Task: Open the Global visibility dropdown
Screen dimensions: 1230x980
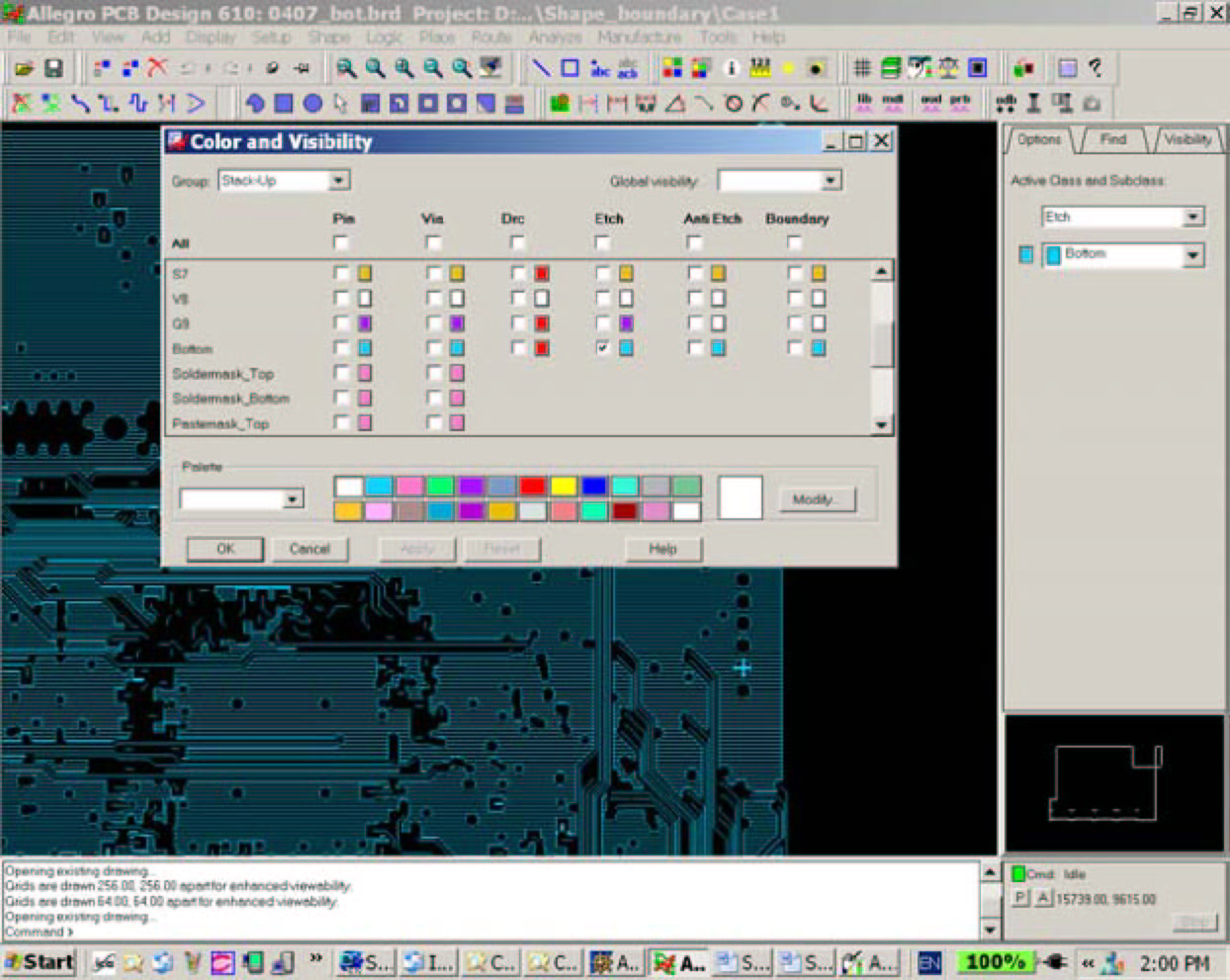Action: point(832,181)
